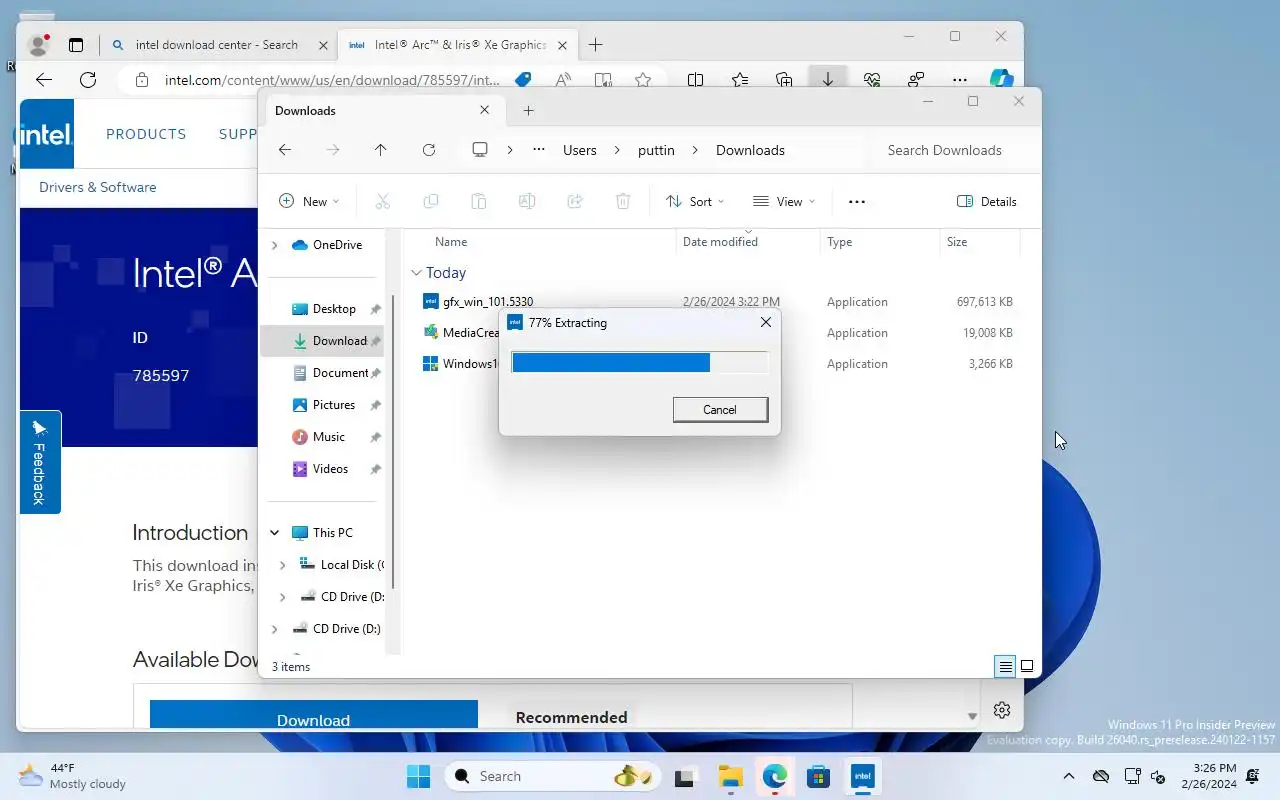
Task: Collapse the Today file group
Action: (x=417, y=273)
